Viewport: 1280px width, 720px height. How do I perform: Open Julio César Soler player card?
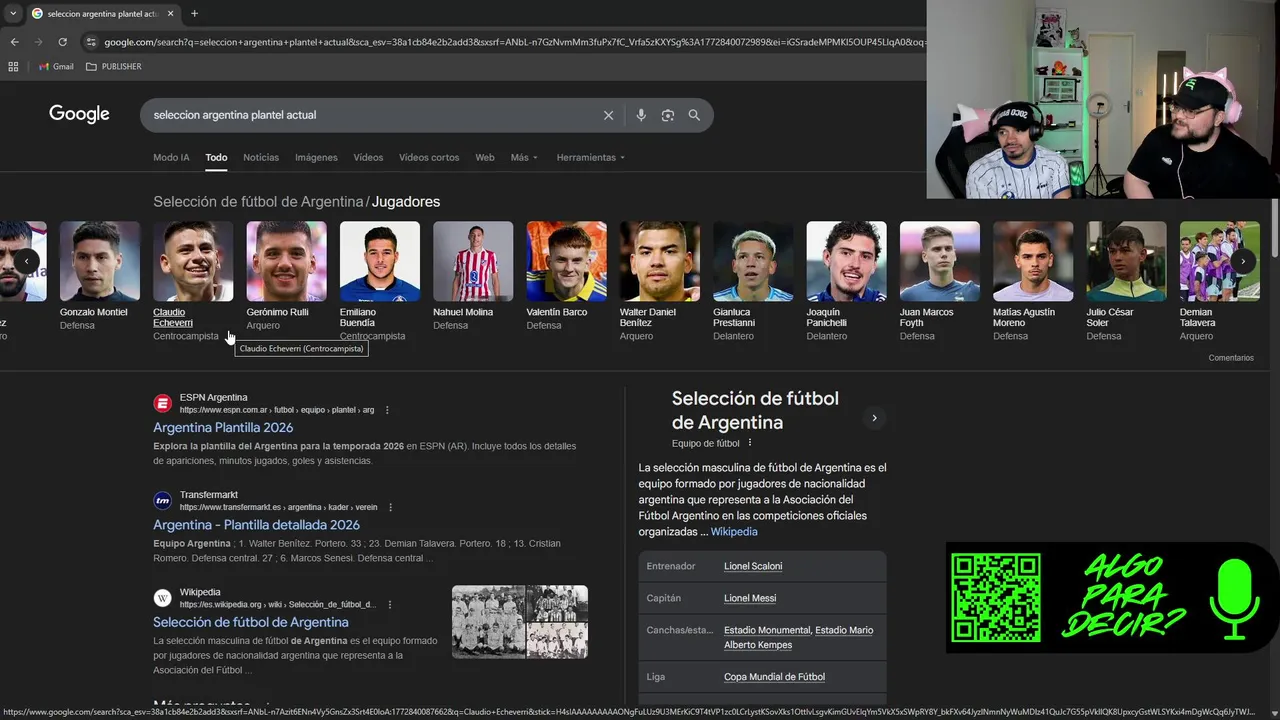click(1126, 281)
